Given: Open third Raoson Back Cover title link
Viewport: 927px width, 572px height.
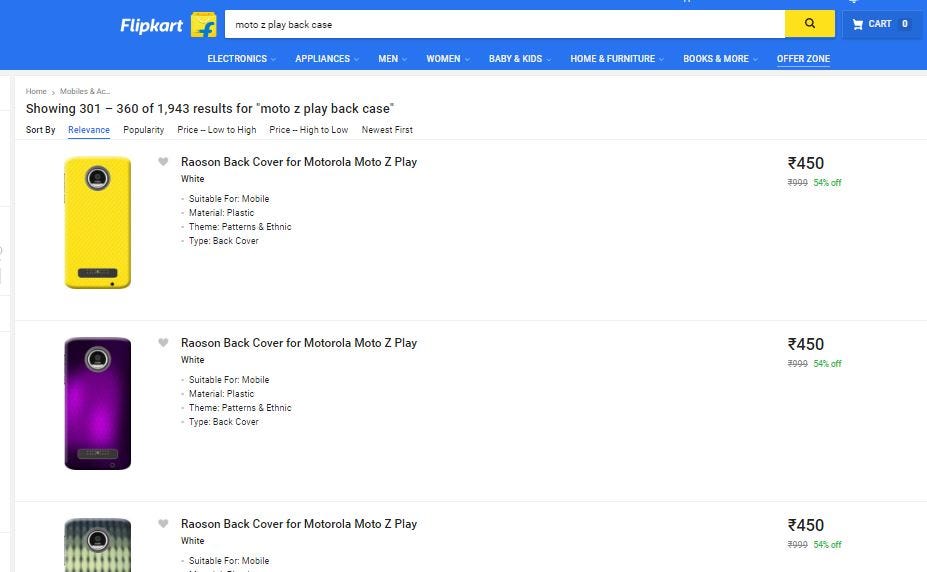Looking at the screenshot, I should (299, 524).
